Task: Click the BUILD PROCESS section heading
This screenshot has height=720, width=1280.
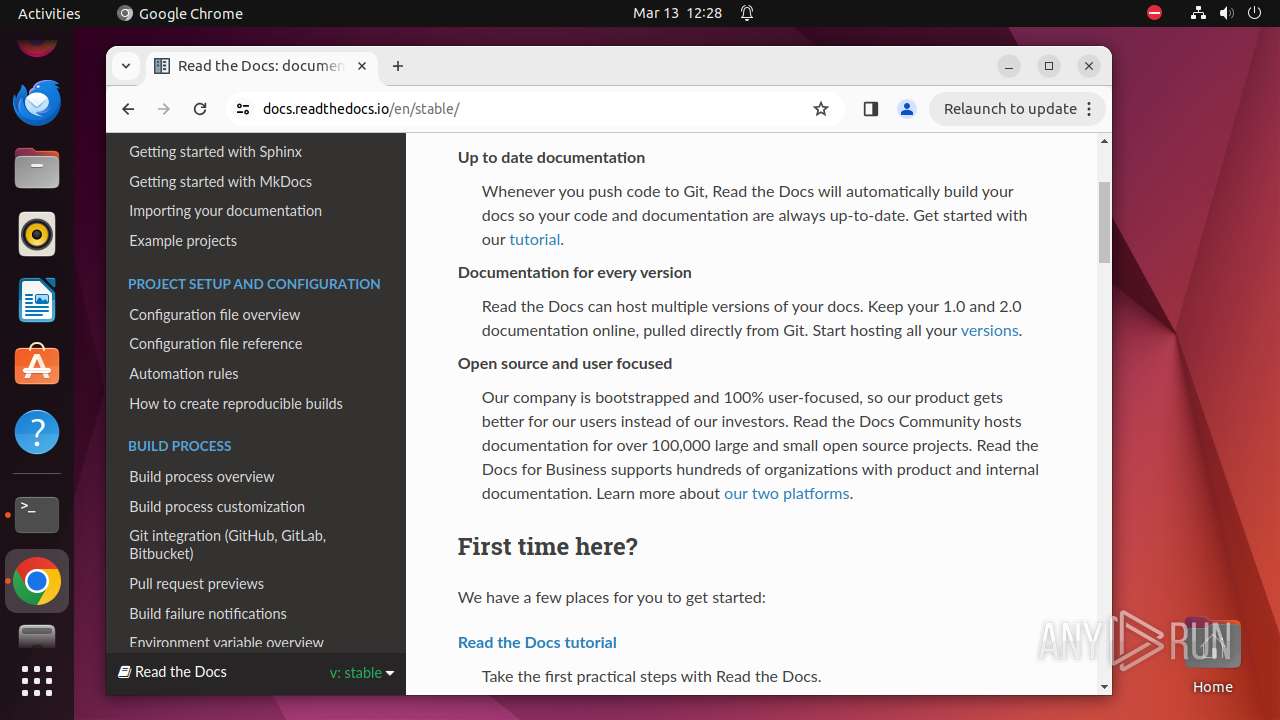Action: [x=179, y=446]
